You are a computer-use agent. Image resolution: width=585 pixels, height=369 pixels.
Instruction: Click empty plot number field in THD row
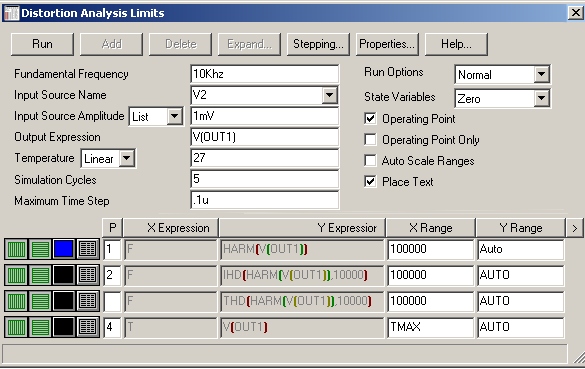[112, 301]
